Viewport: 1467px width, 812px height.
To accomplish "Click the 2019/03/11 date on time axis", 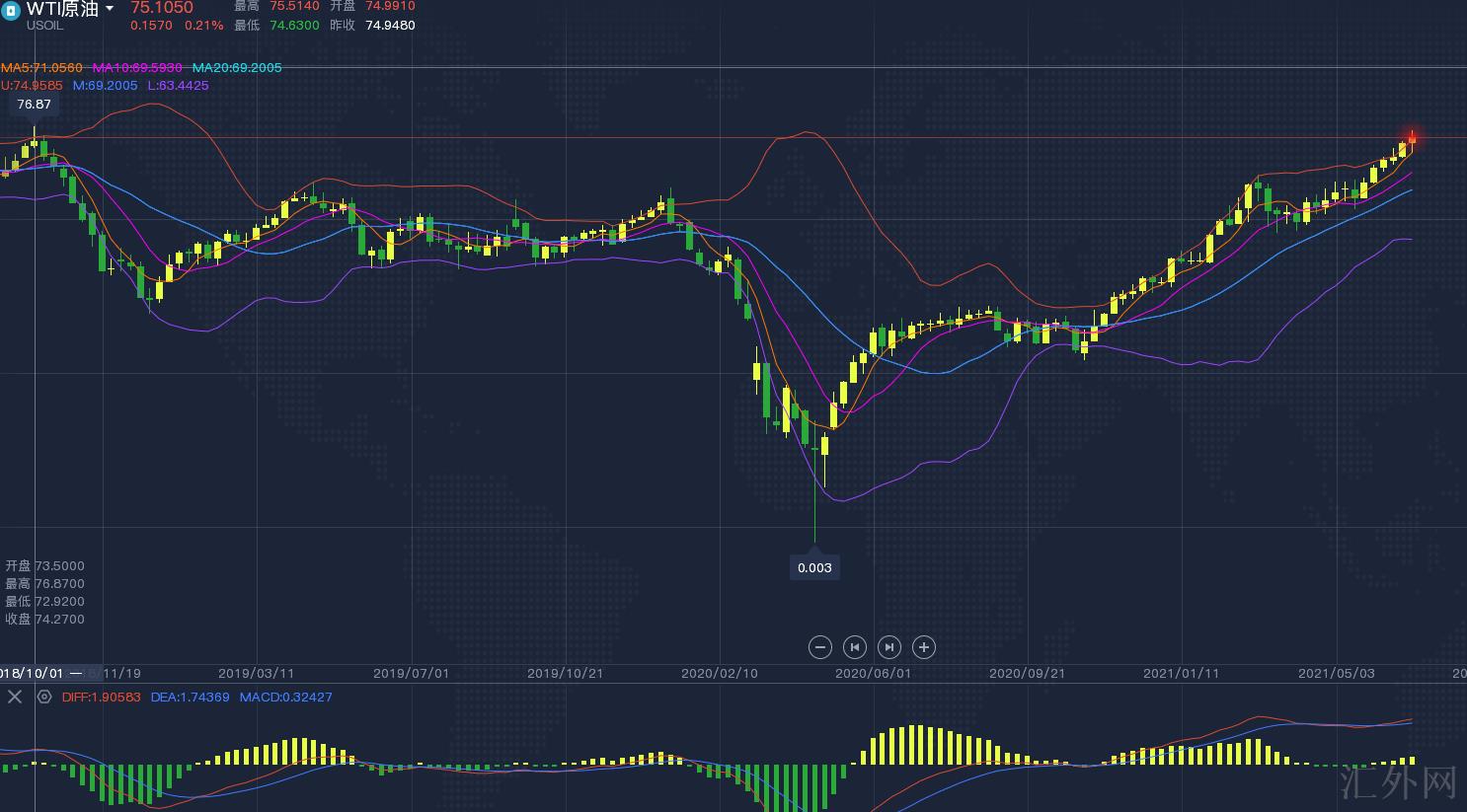I will [x=256, y=674].
